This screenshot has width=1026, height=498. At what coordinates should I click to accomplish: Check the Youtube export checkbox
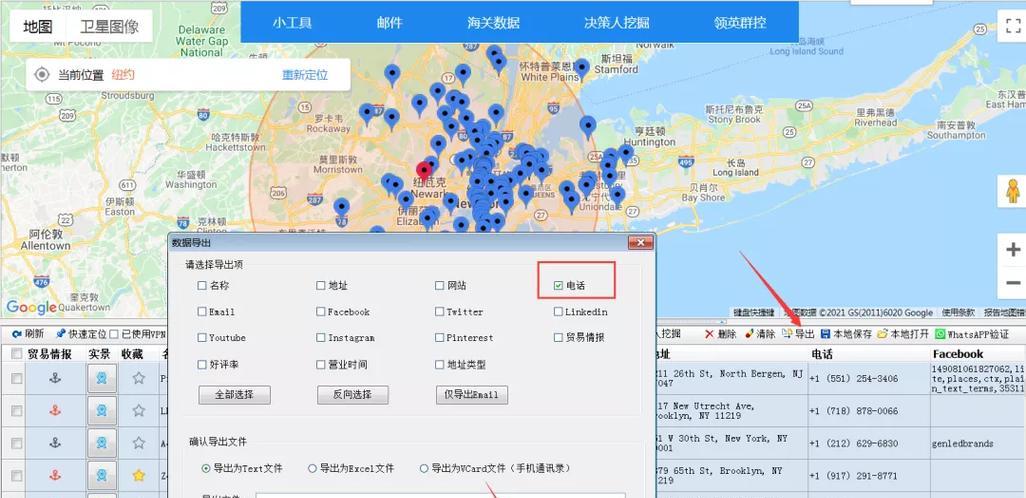202,338
